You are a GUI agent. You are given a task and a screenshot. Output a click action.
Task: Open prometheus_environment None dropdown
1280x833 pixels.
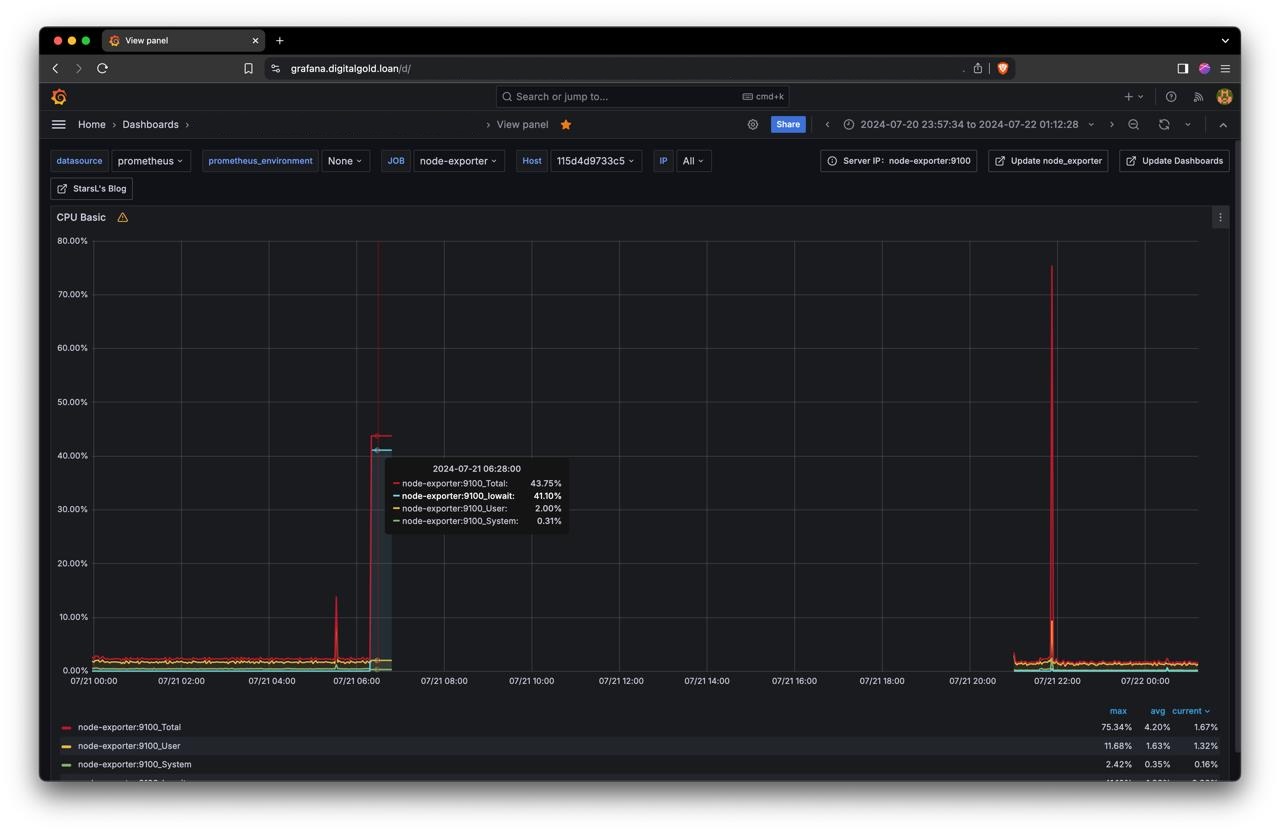[345, 161]
